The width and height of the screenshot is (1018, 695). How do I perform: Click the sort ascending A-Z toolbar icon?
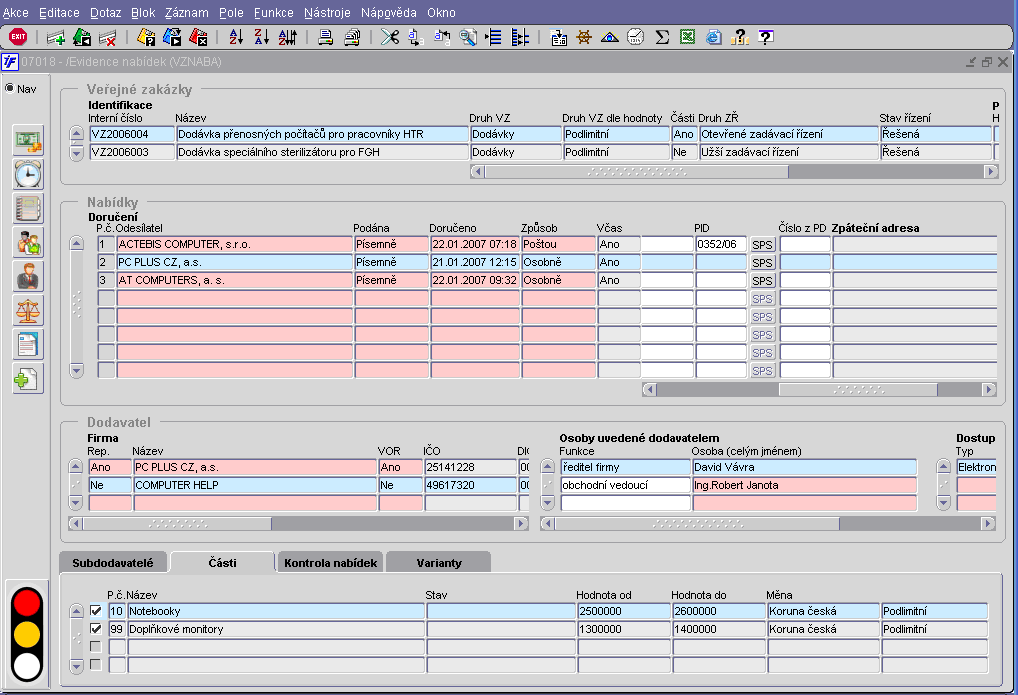tap(236, 37)
